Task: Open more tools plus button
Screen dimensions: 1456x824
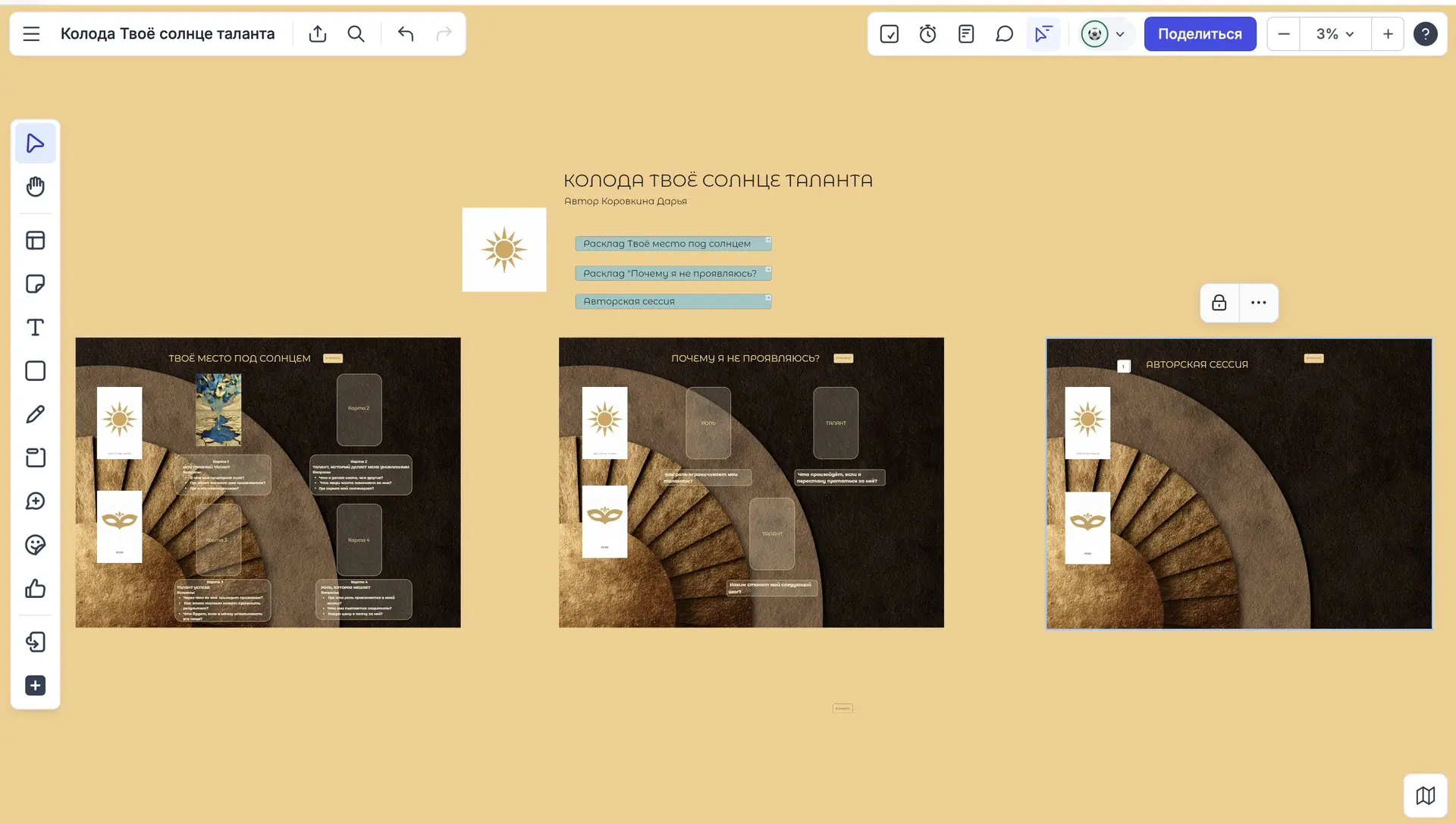Action: pyautogui.click(x=36, y=686)
